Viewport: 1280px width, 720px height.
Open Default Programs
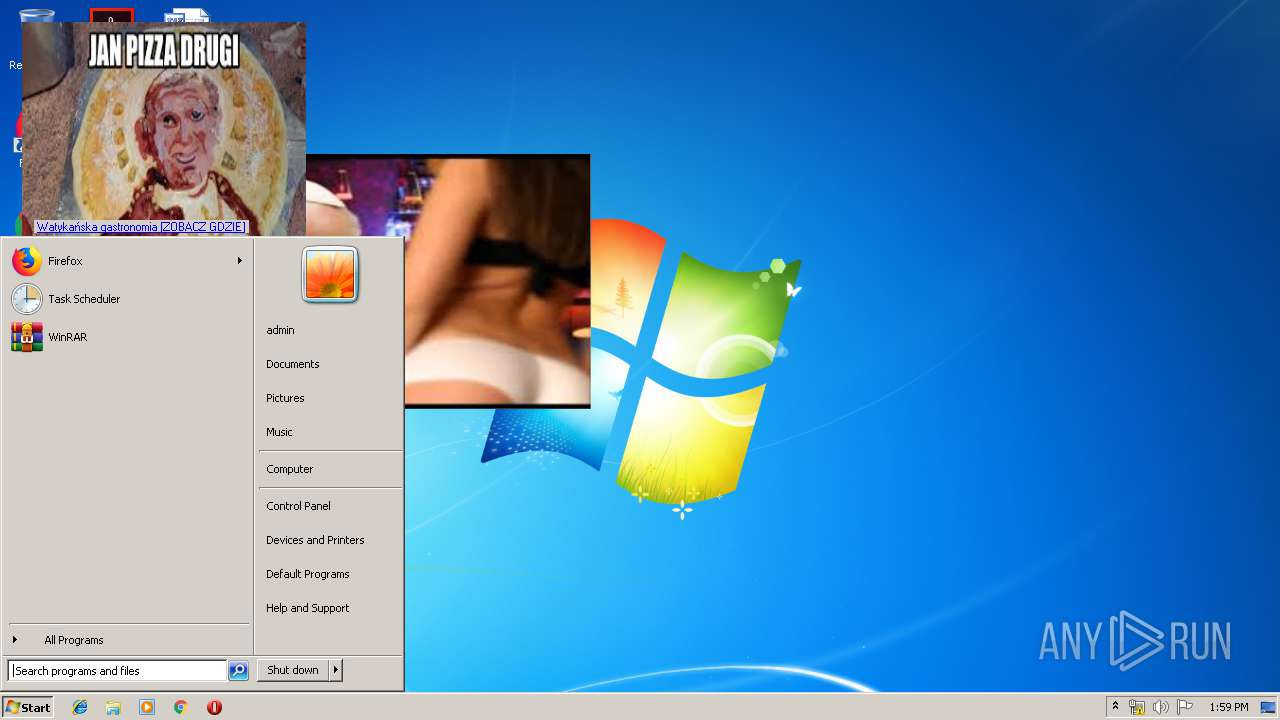point(307,574)
